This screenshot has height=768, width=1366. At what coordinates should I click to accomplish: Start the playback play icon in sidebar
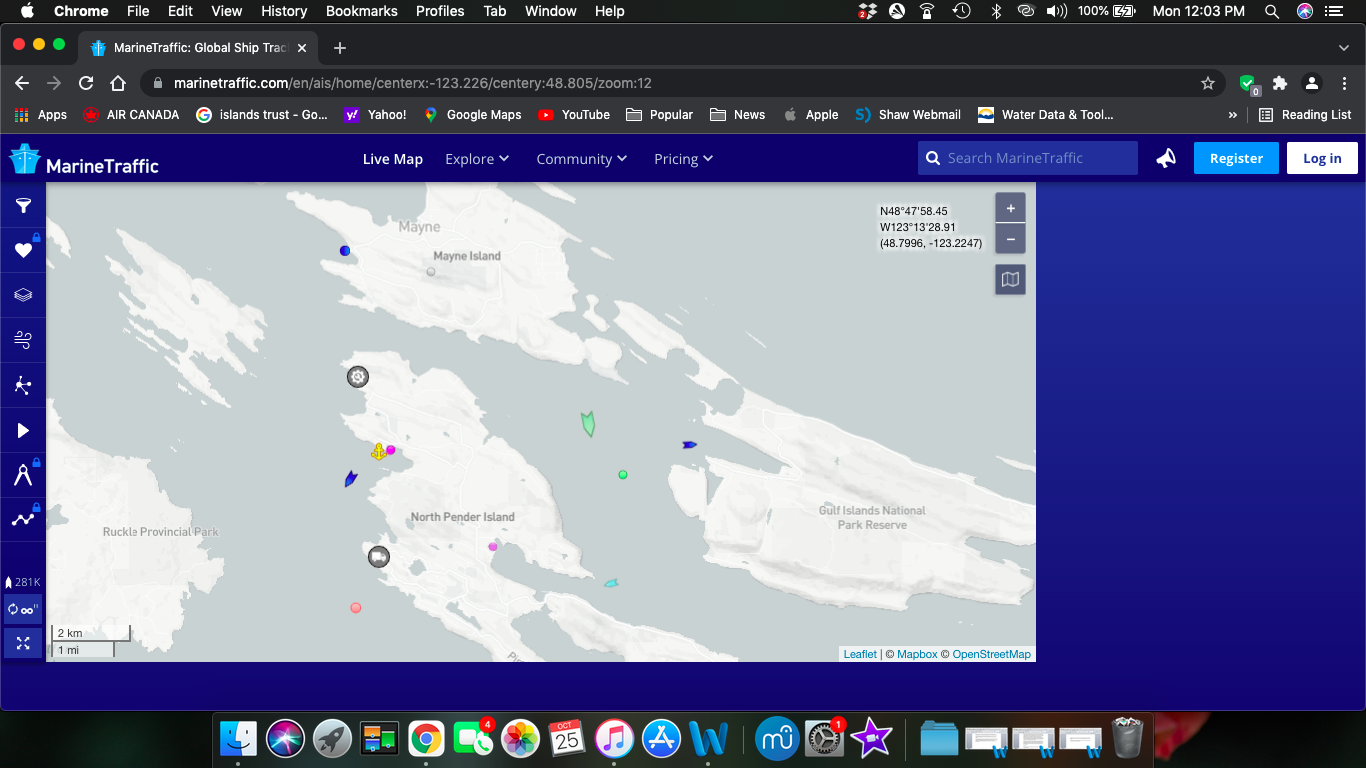point(23,431)
